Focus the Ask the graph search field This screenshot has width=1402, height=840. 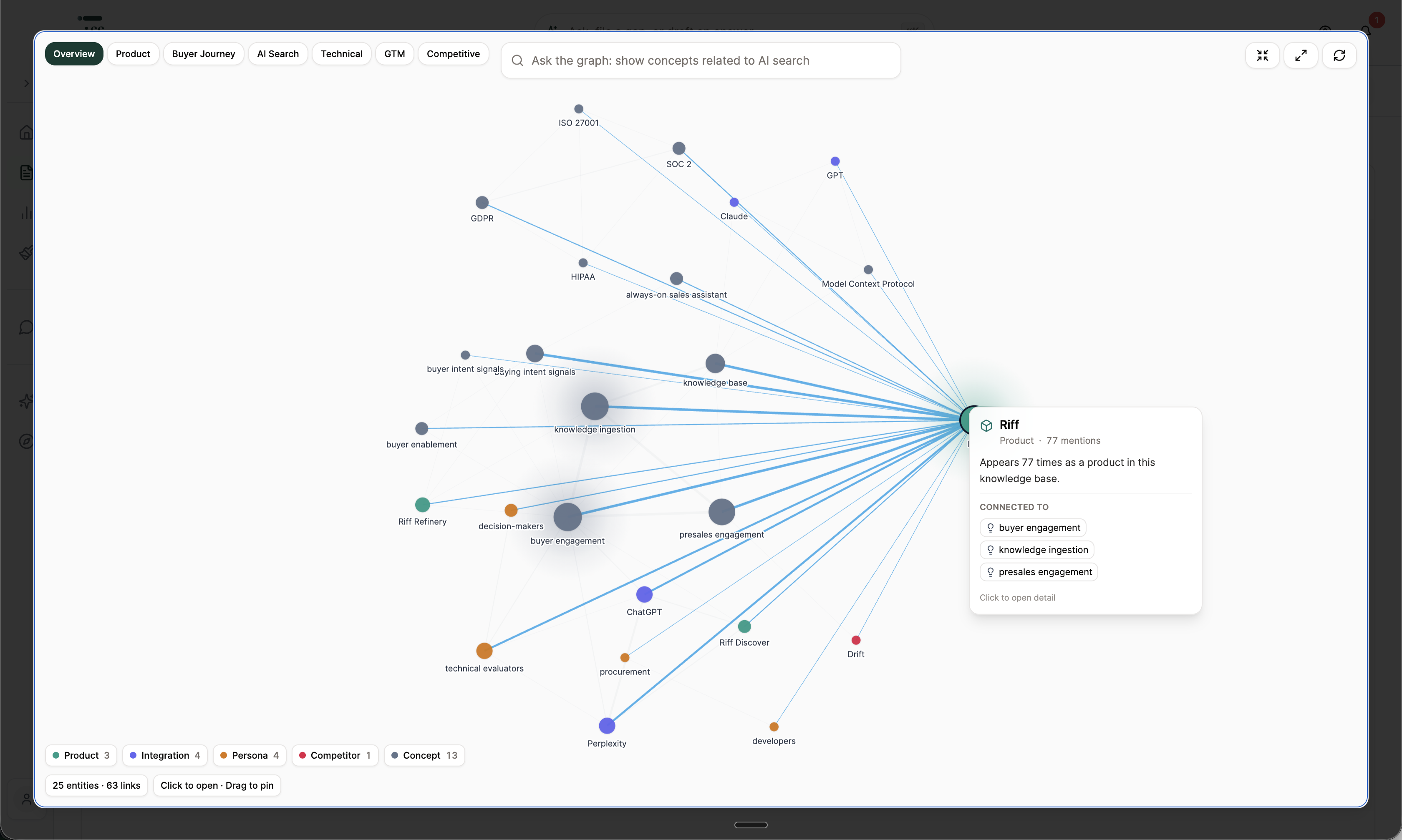click(701, 60)
